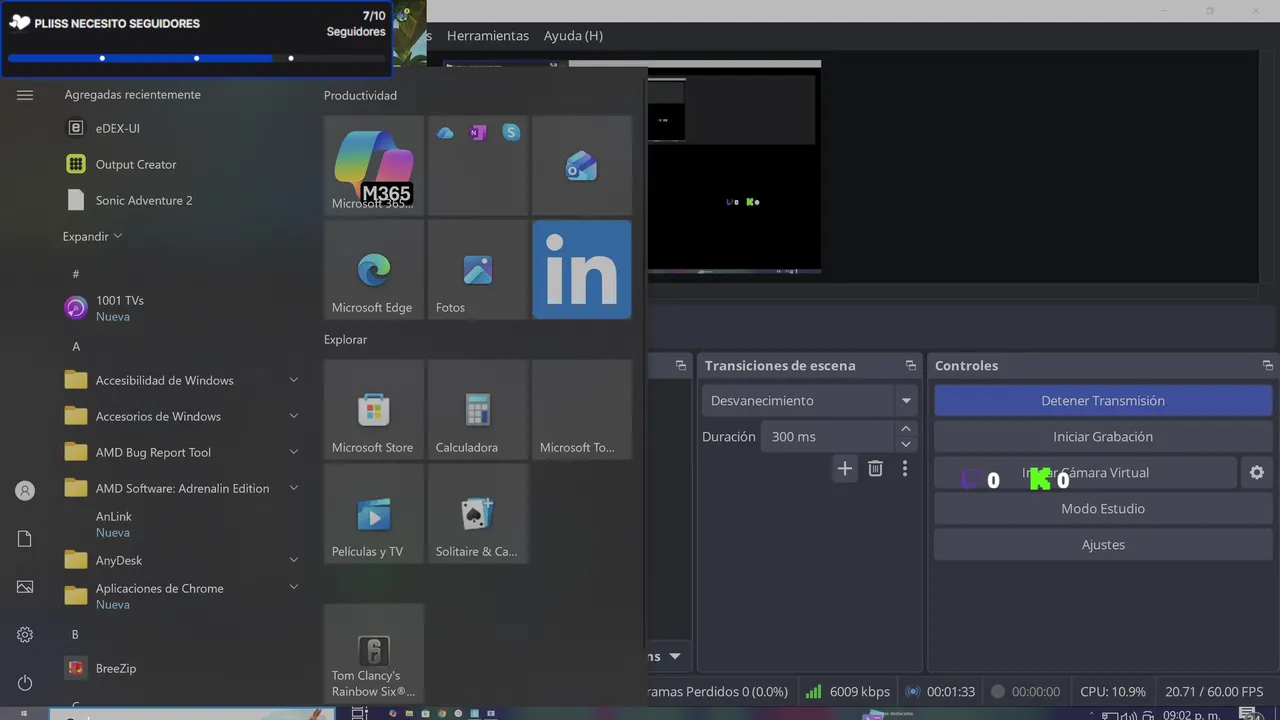Click the CPU: 10.9% status text
Screen dimensions: 1280x720
tap(1113, 692)
